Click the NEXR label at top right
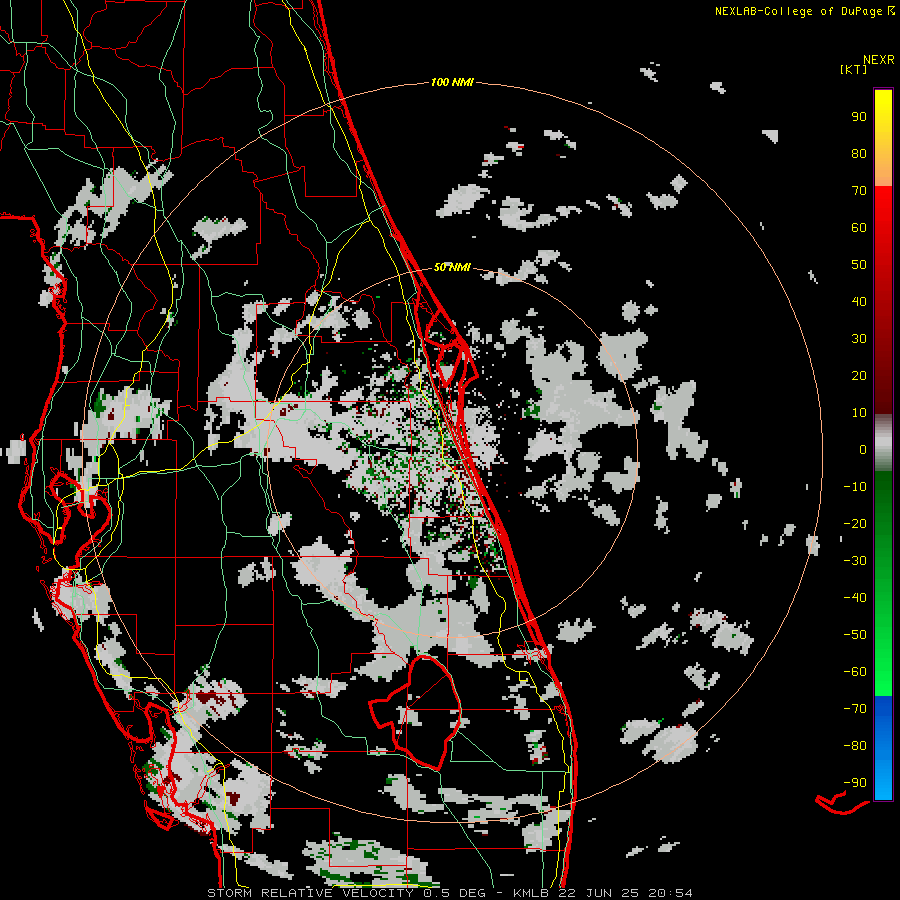Image resolution: width=900 pixels, height=900 pixels. [879, 59]
